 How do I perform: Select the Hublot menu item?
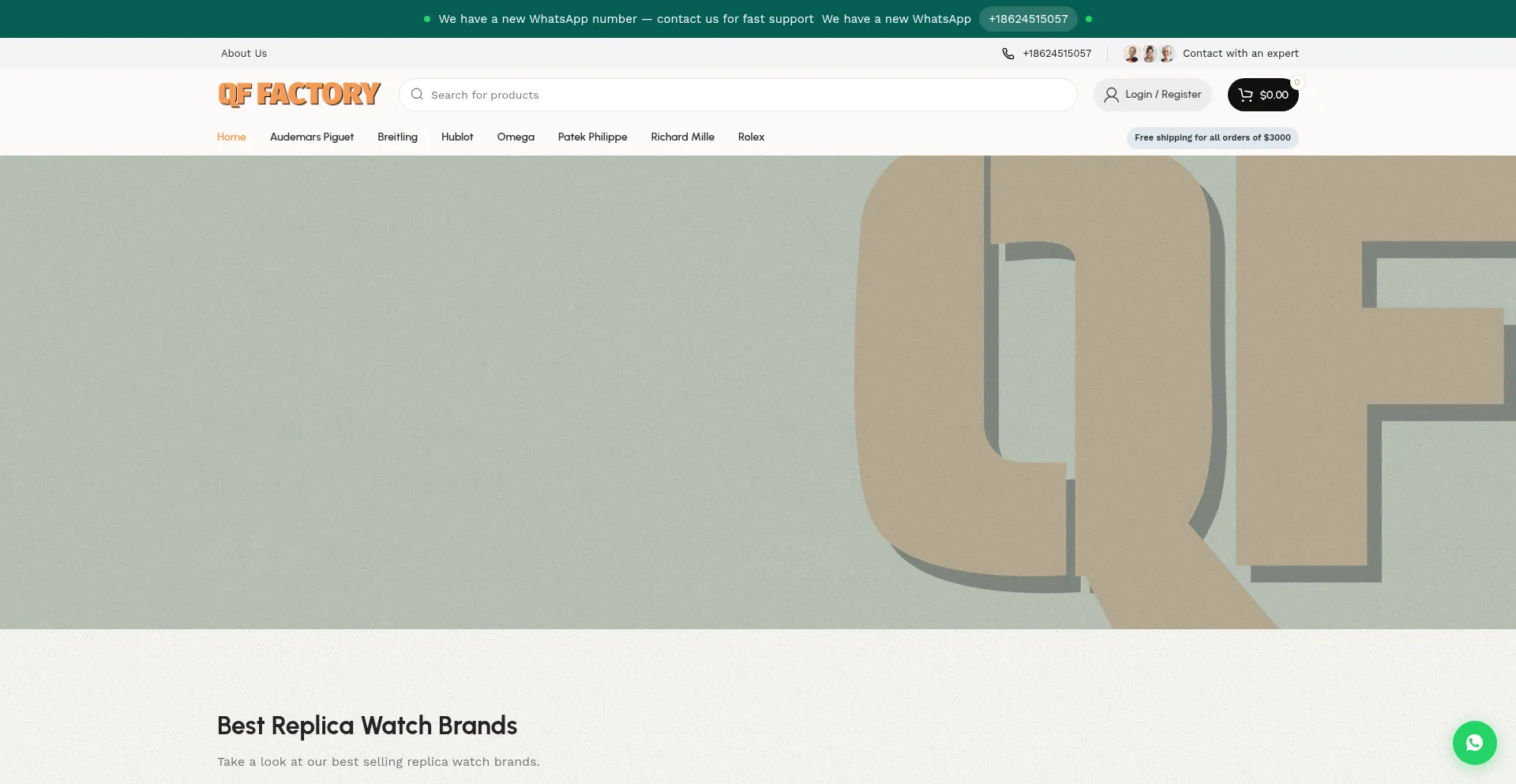[x=457, y=137]
